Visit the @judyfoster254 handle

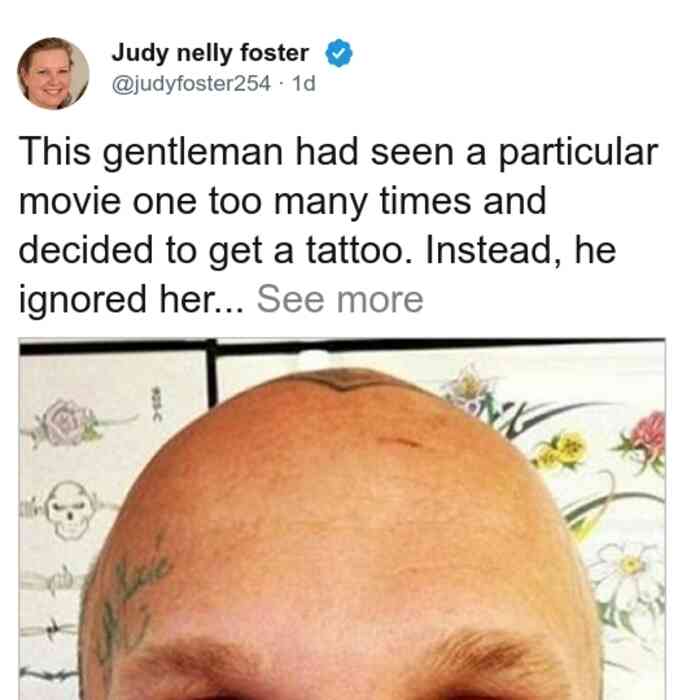pos(191,83)
